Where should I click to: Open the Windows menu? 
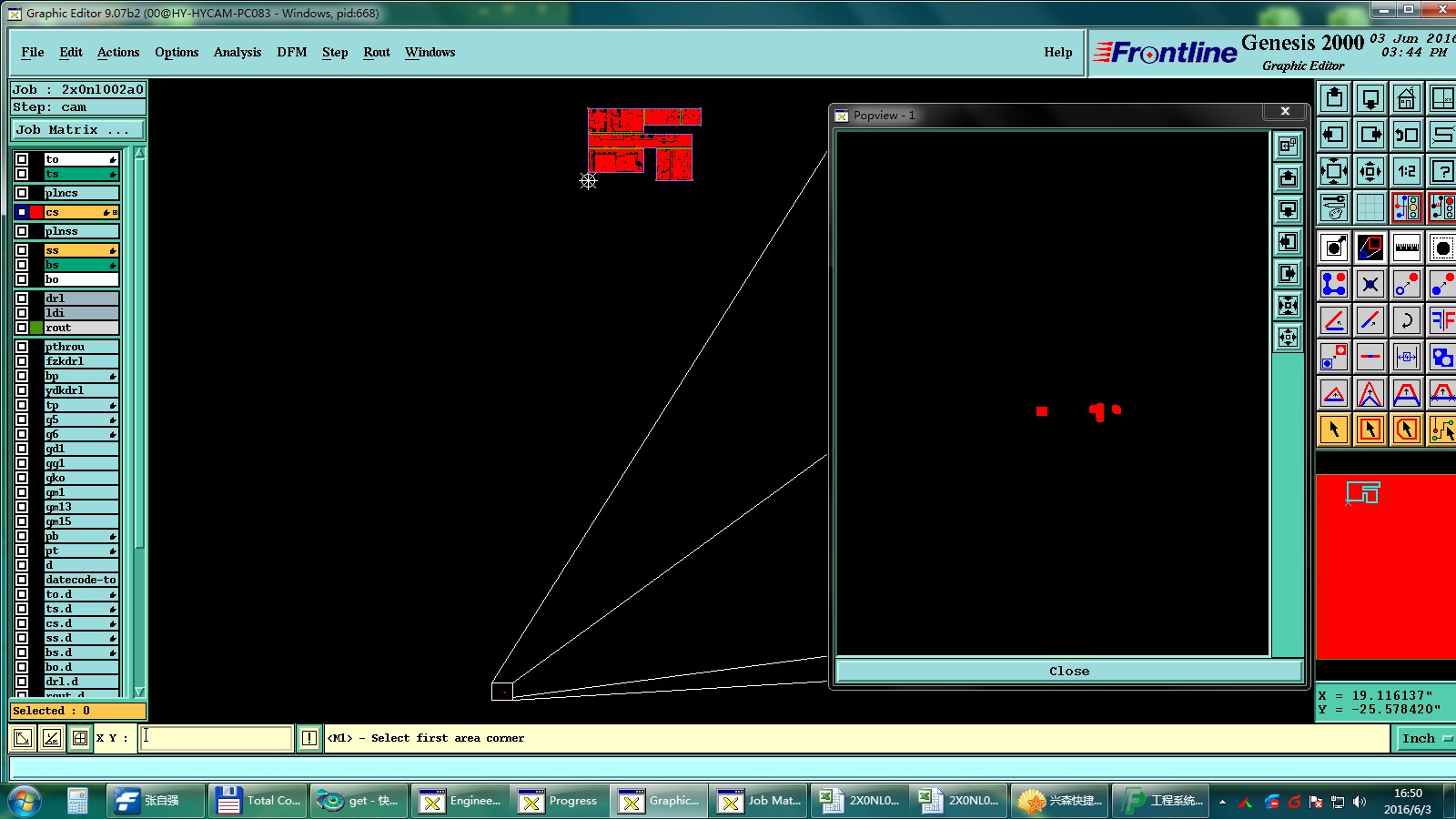(430, 52)
